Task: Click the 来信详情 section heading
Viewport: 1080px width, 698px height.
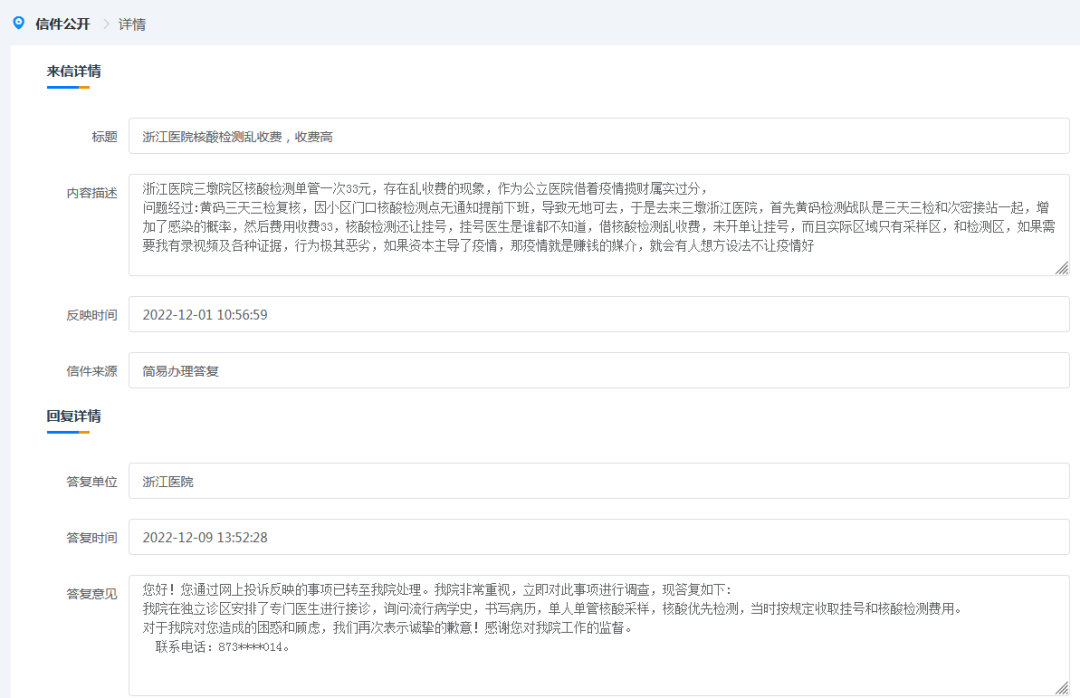Action: click(x=74, y=71)
